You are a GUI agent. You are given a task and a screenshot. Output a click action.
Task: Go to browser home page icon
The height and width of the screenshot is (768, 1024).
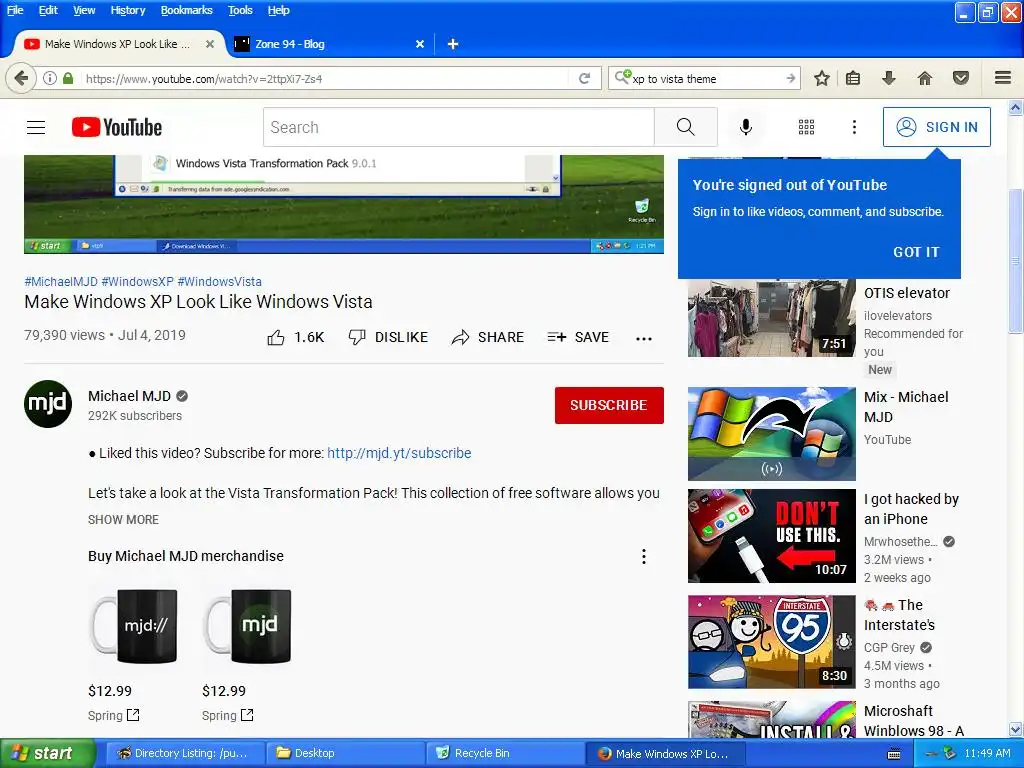925,78
